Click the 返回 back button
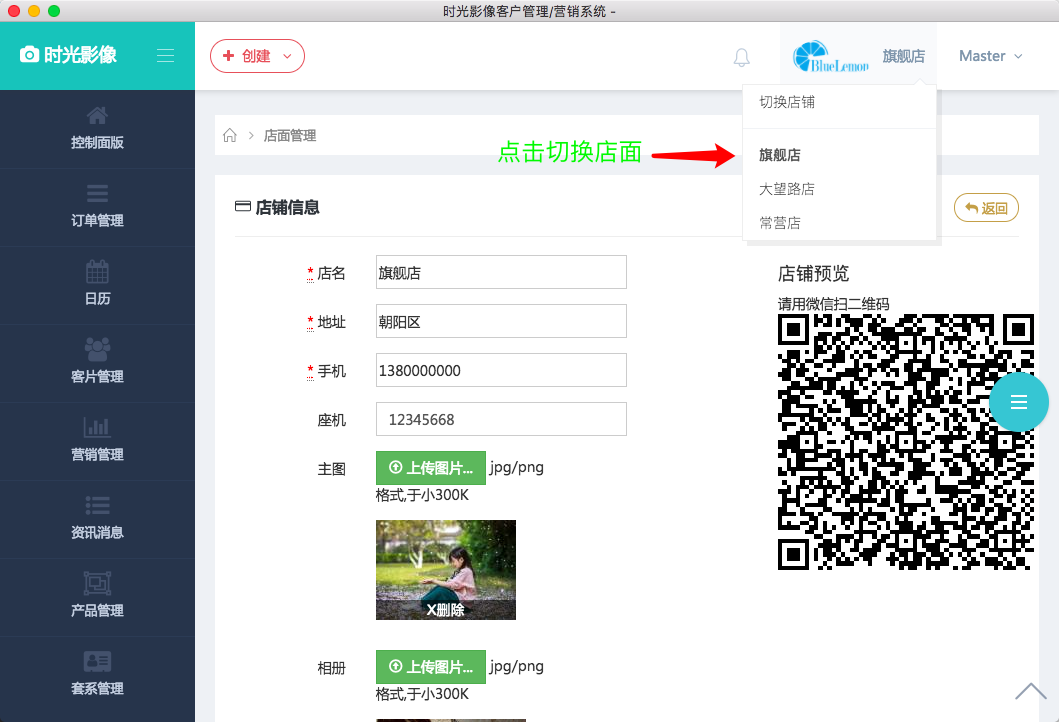 [986, 208]
